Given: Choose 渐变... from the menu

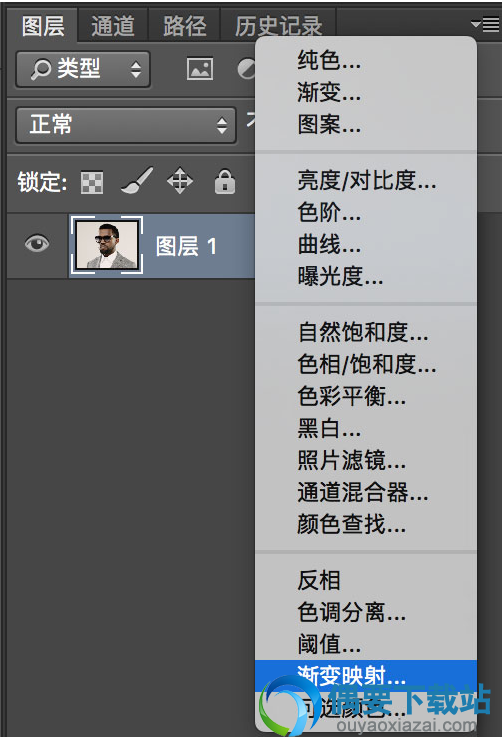Looking at the screenshot, I should (x=366, y=92).
